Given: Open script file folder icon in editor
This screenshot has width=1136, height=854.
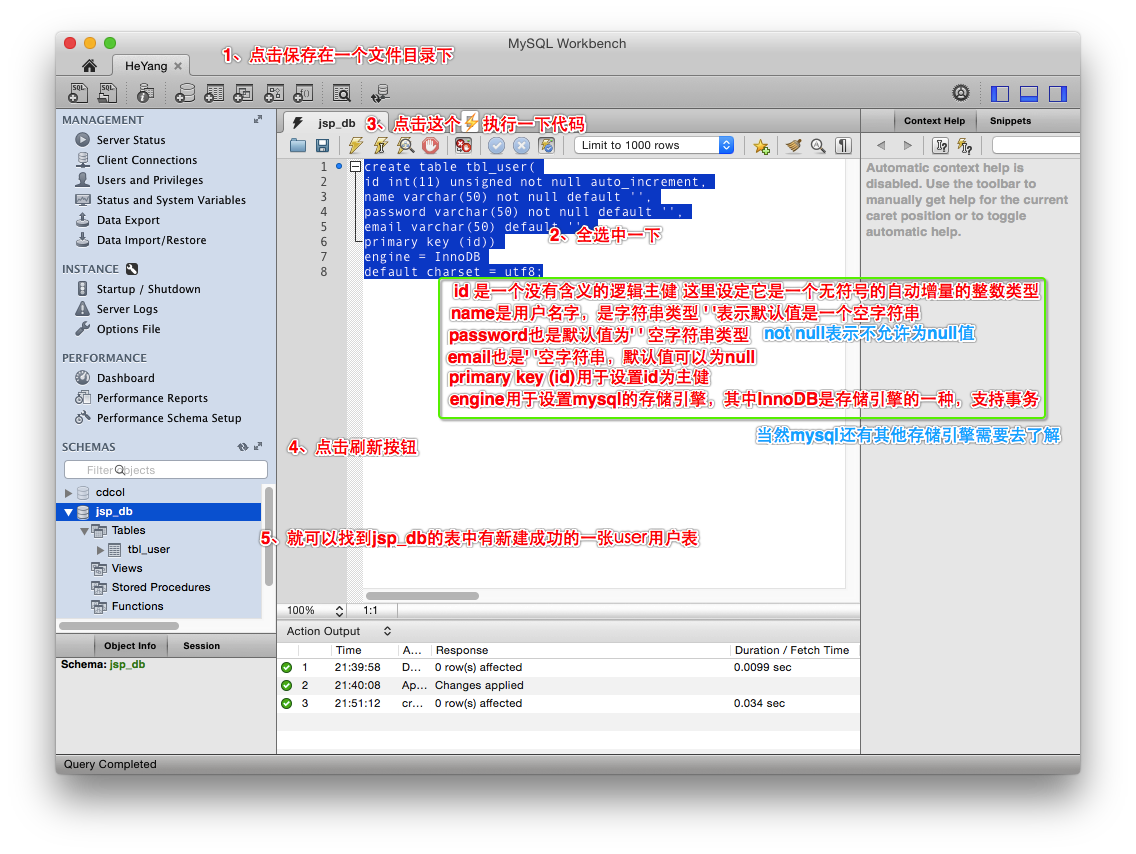Looking at the screenshot, I should tap(298, 146).
